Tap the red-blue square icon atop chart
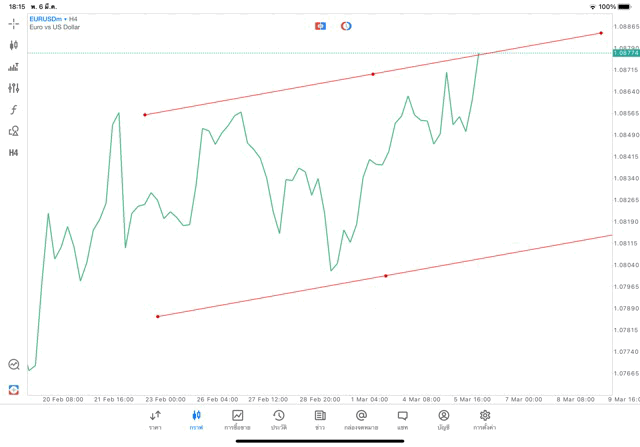 [320, 26]
